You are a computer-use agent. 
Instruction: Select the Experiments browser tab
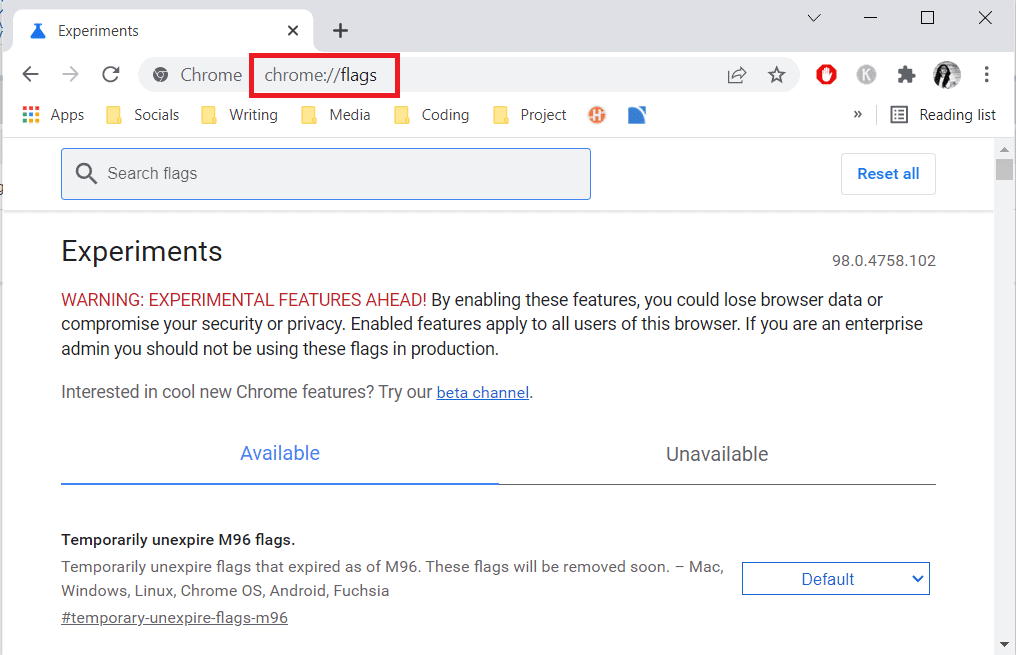tap(162, 30)
